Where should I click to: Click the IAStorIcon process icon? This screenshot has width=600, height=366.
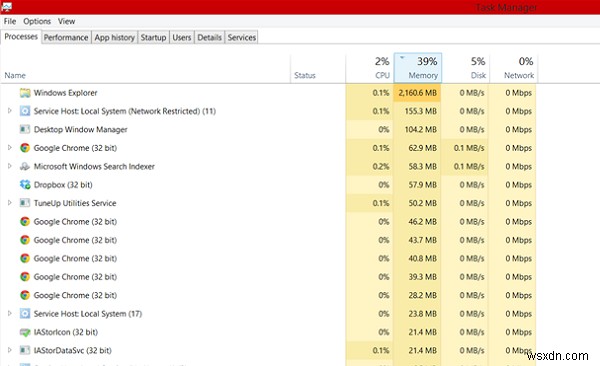point(25,332)
